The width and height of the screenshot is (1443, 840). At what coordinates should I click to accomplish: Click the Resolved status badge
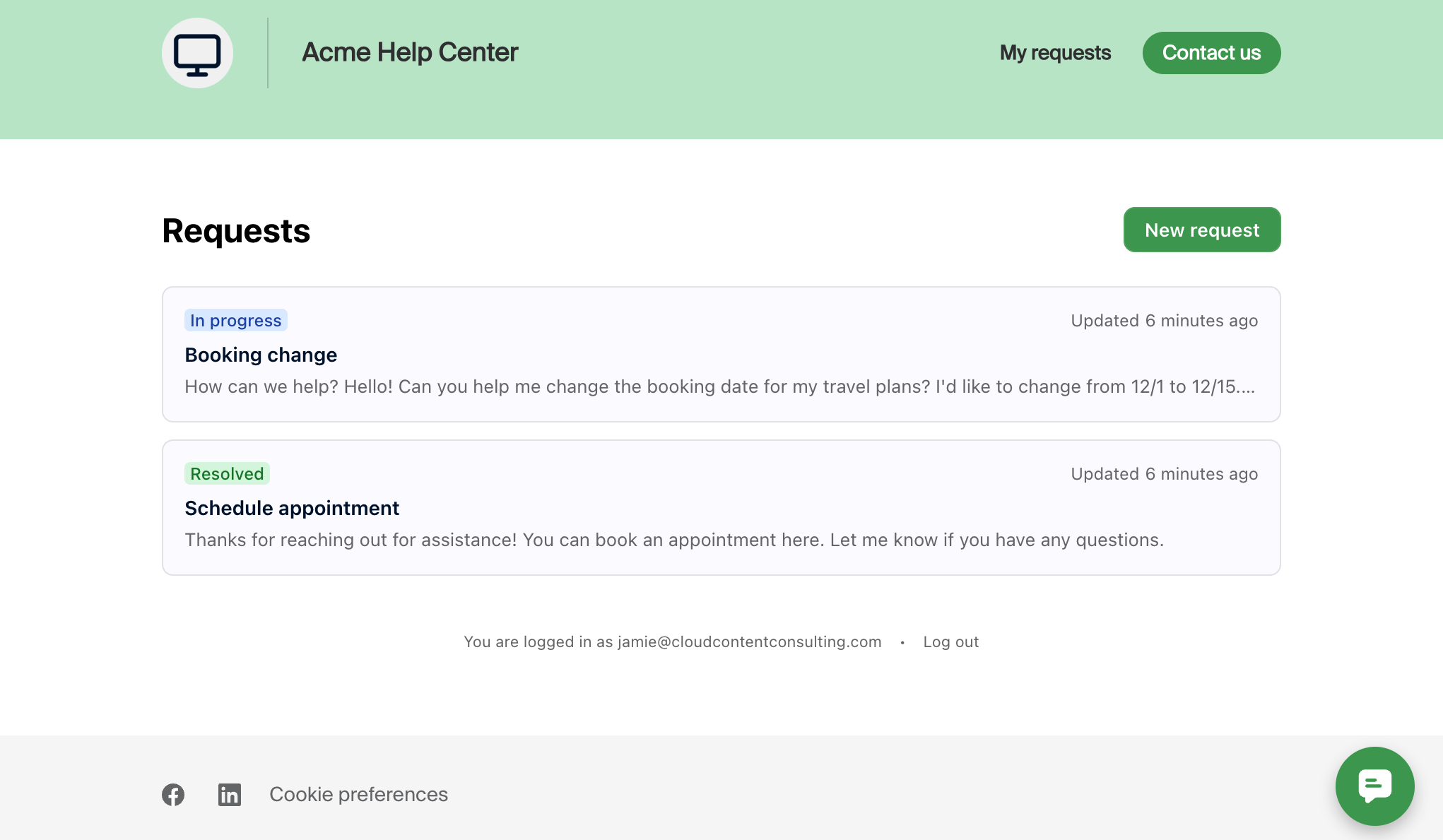(227, 473)
